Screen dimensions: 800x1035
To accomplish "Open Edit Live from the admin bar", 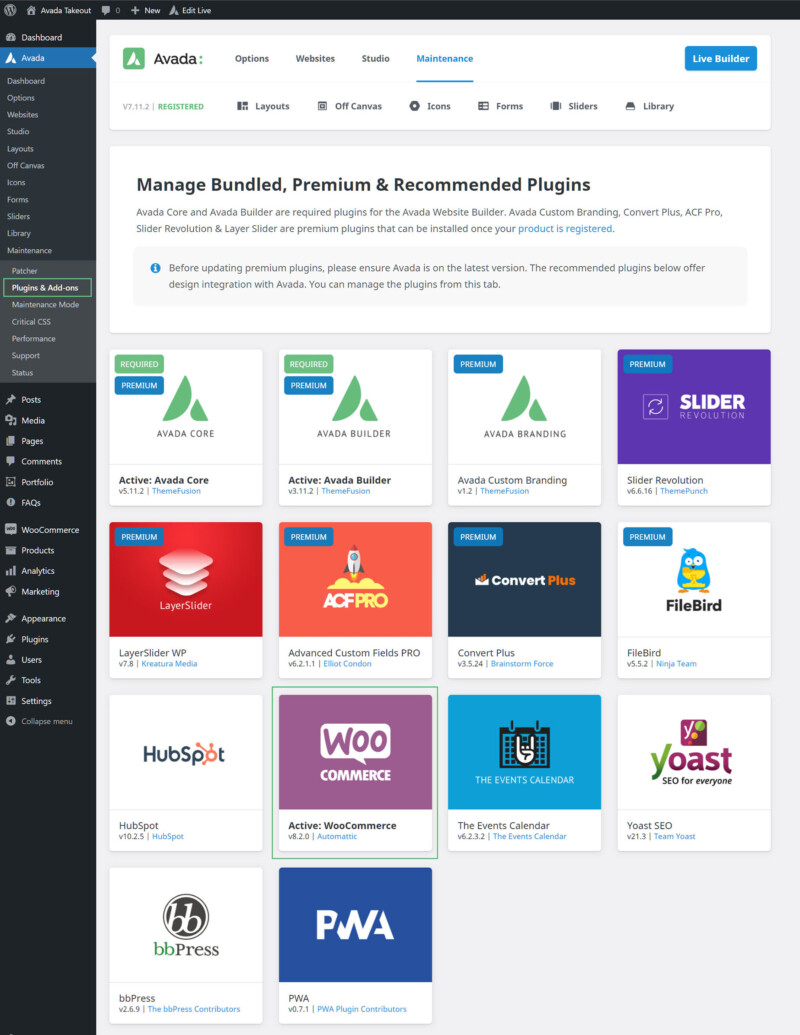I will pos(190,10).
